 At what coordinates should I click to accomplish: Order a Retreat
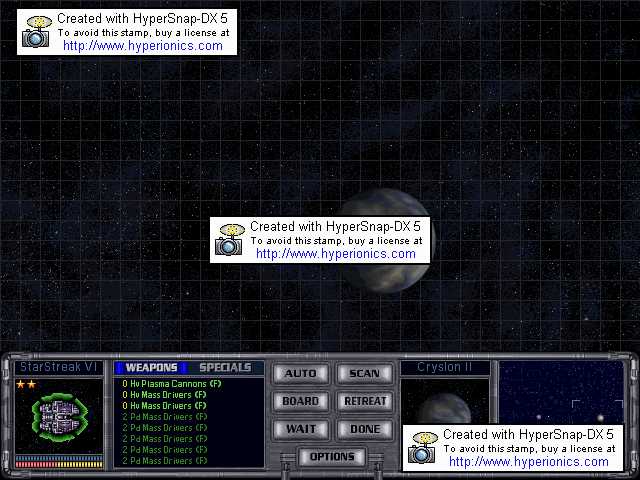(364, 401)
